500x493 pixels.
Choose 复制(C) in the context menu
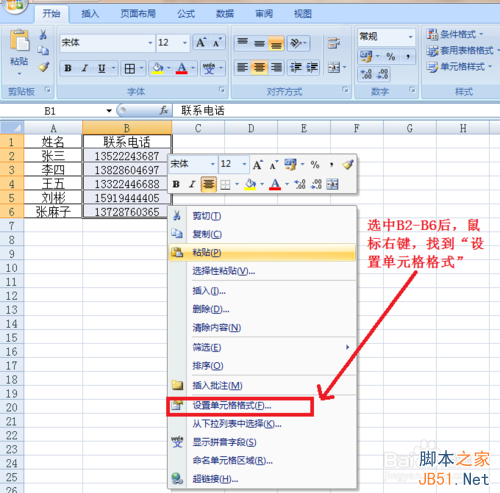(262, 234)
